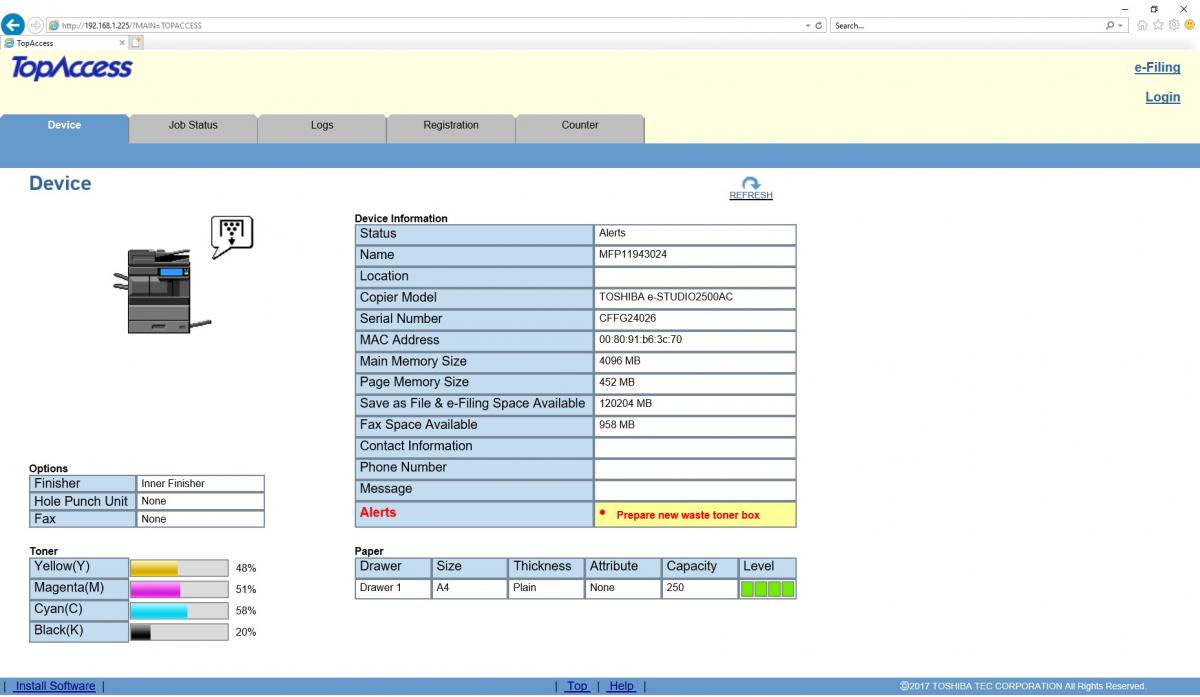Click the browser back arrow button
The width and height of the screenshot is (1200, 697).
pyautogui.click(x=13, y=25)
